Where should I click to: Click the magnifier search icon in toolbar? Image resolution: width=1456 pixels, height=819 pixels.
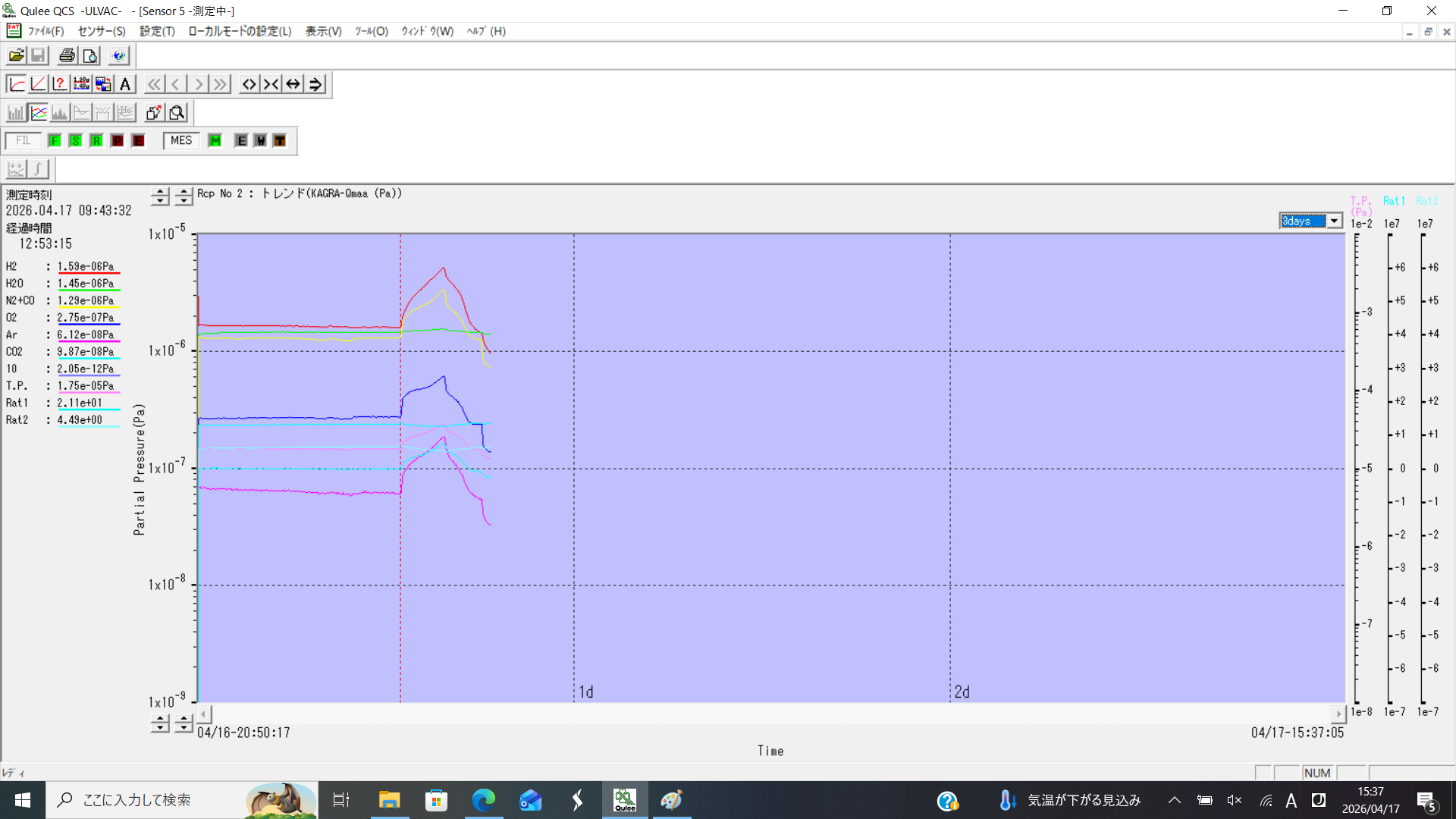click(x=177, y=113)
